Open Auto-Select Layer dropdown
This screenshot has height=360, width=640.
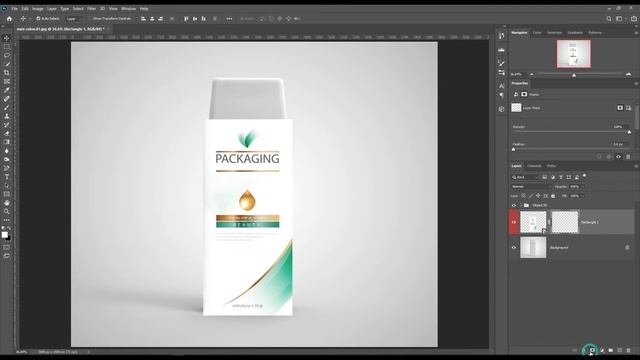pos(74,19)
